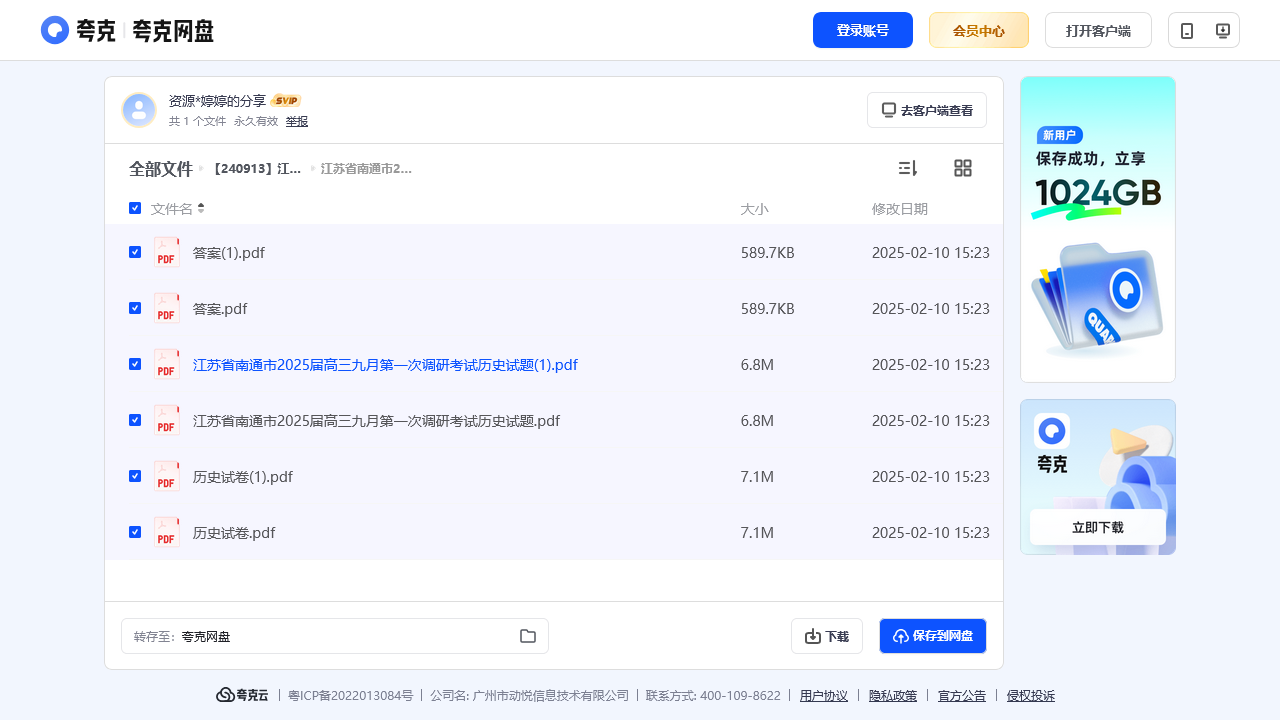The width and height of the screenshot is (1280, 720).
Task: Open file name 答案.pdf
Action: point(220,309)
